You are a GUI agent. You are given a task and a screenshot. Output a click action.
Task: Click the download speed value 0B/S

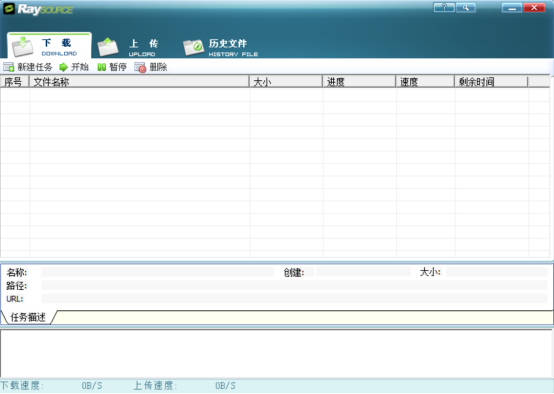tap(92, 386)
